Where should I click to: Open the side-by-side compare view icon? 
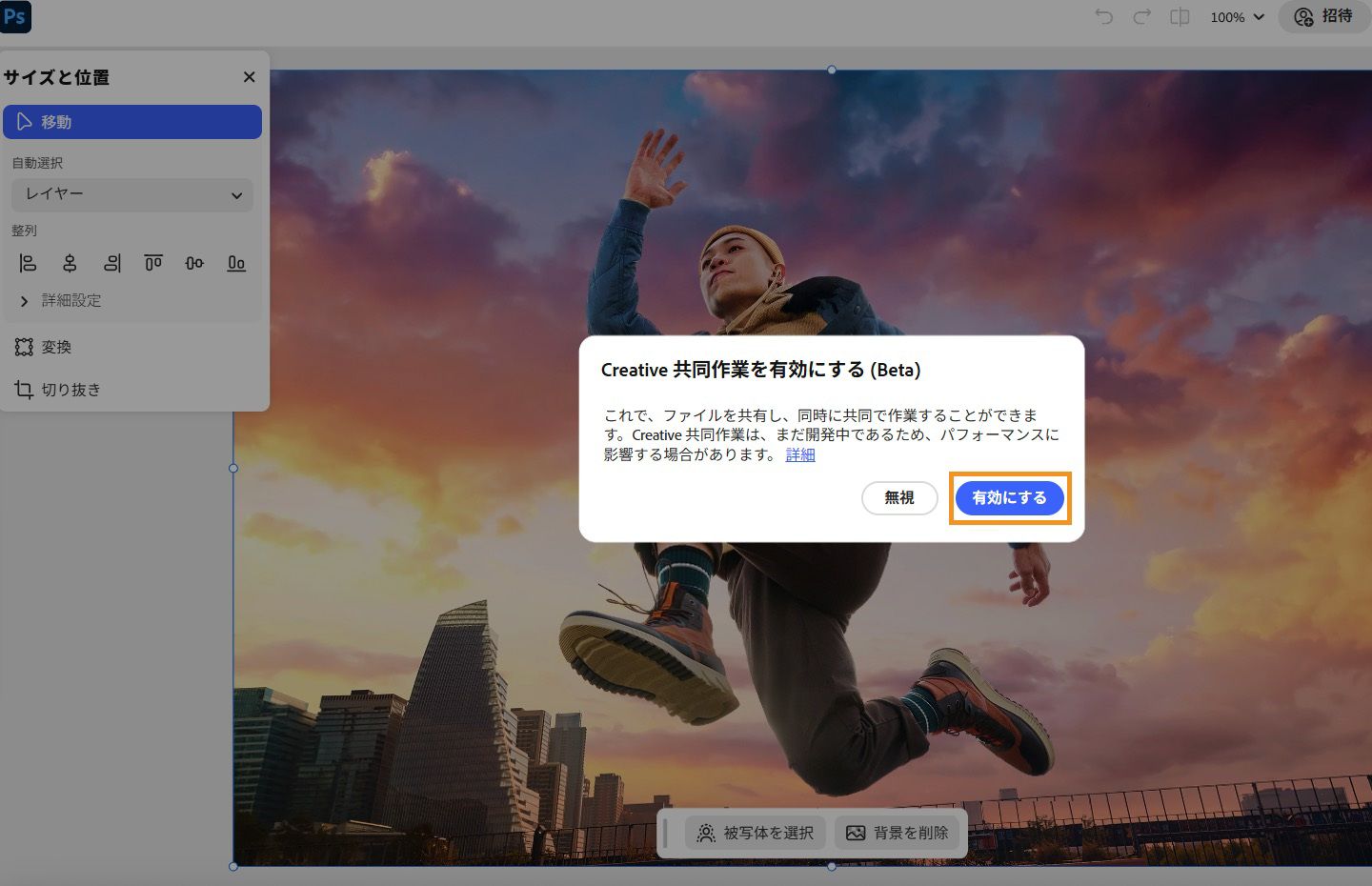[1180, 16]
